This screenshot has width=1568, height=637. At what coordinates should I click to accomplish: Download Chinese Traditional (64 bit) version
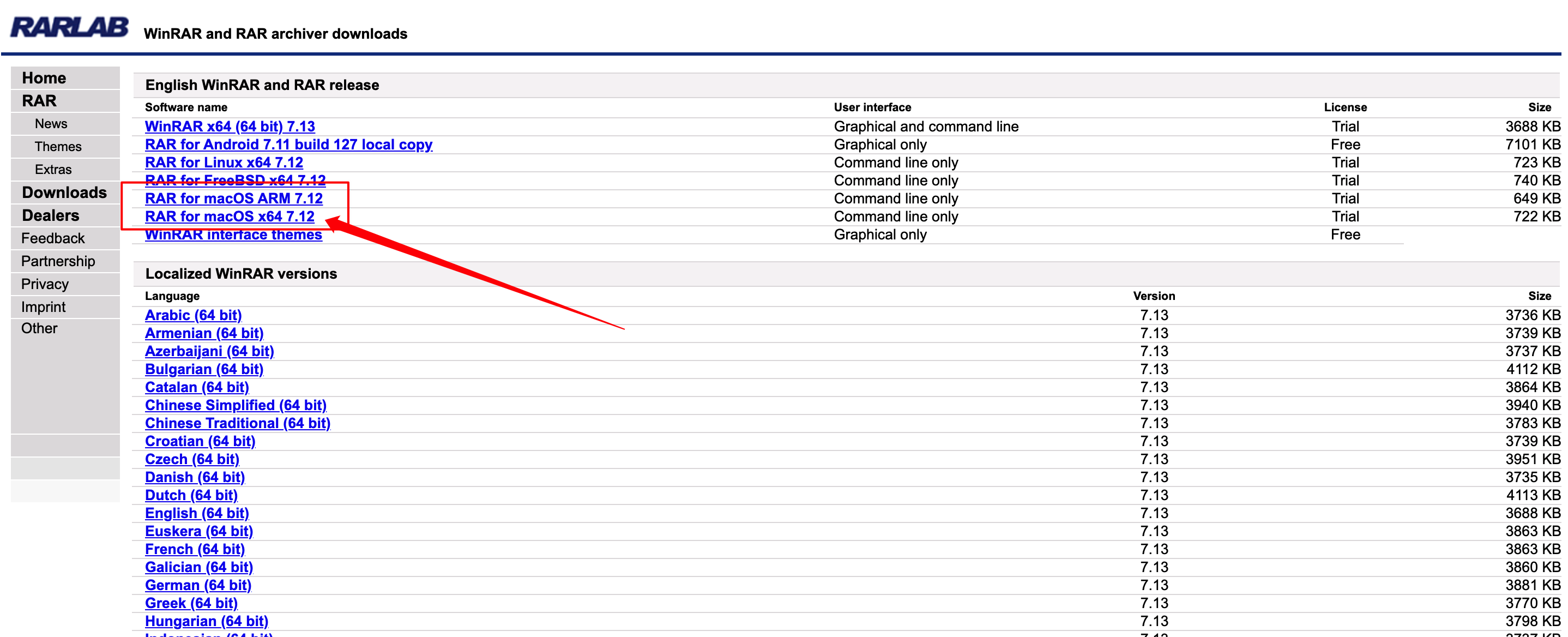point(237,423)
